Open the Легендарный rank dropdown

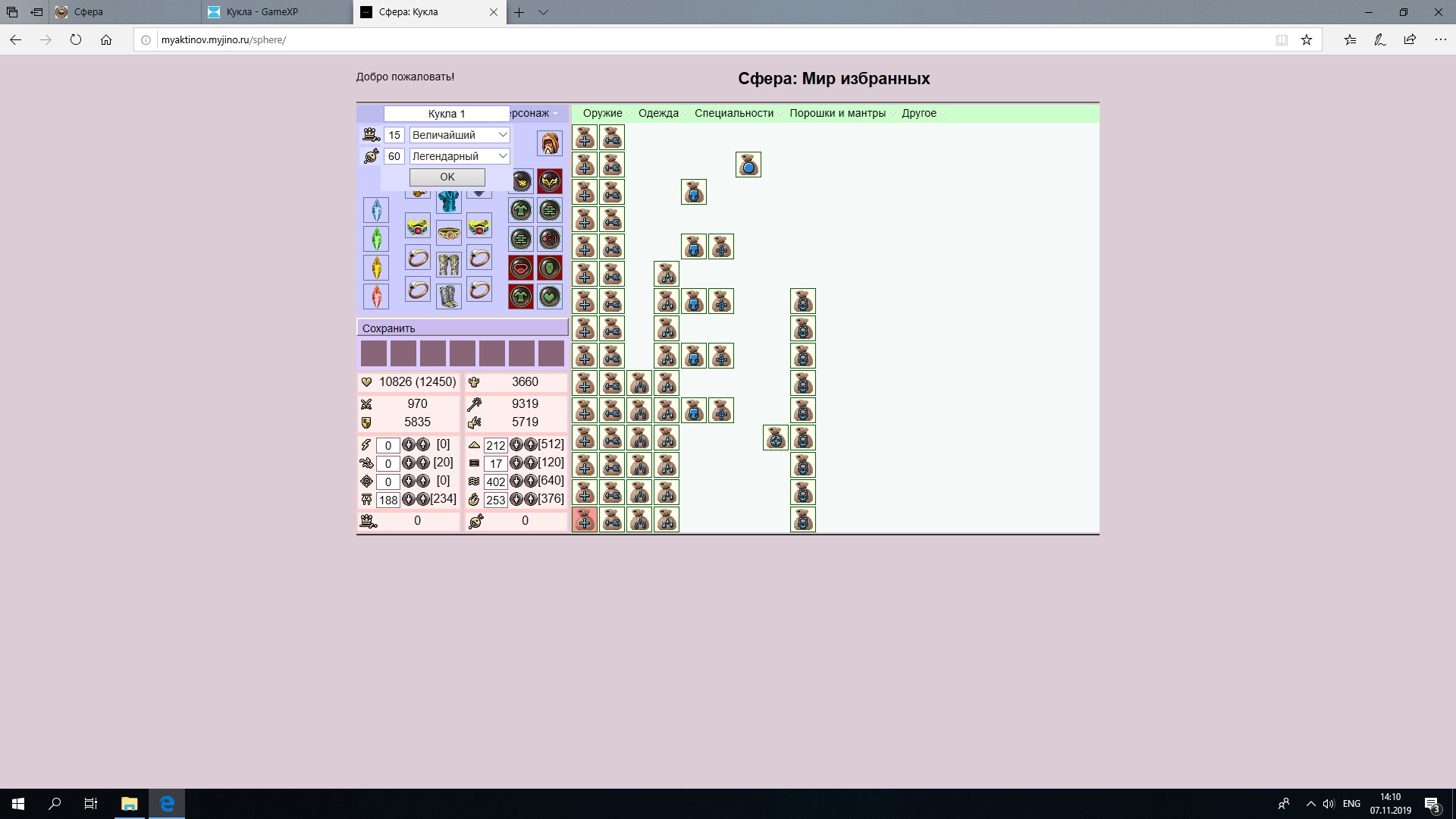[x=460, y=156]
